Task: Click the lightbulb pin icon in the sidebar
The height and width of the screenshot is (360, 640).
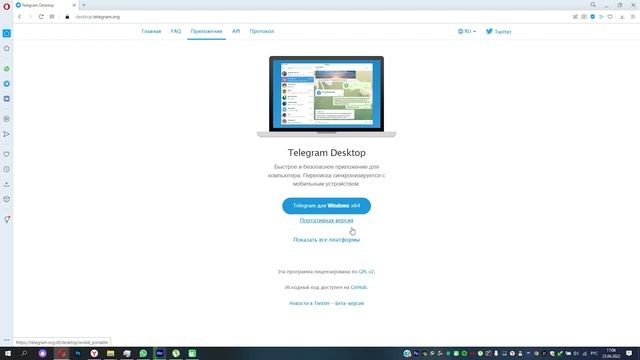Action: (7, 219)
